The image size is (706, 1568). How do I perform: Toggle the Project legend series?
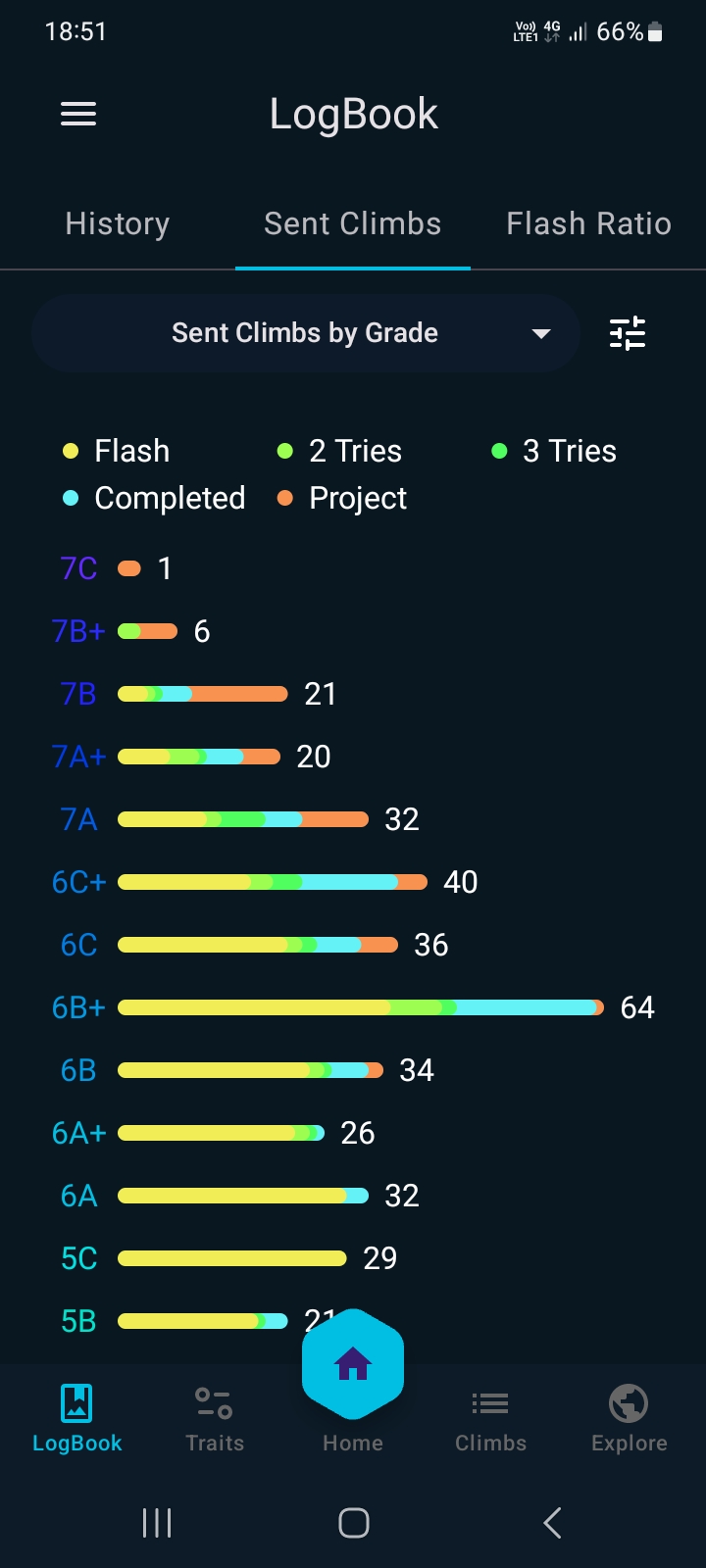pyautogui.click(x=342, y=498)
